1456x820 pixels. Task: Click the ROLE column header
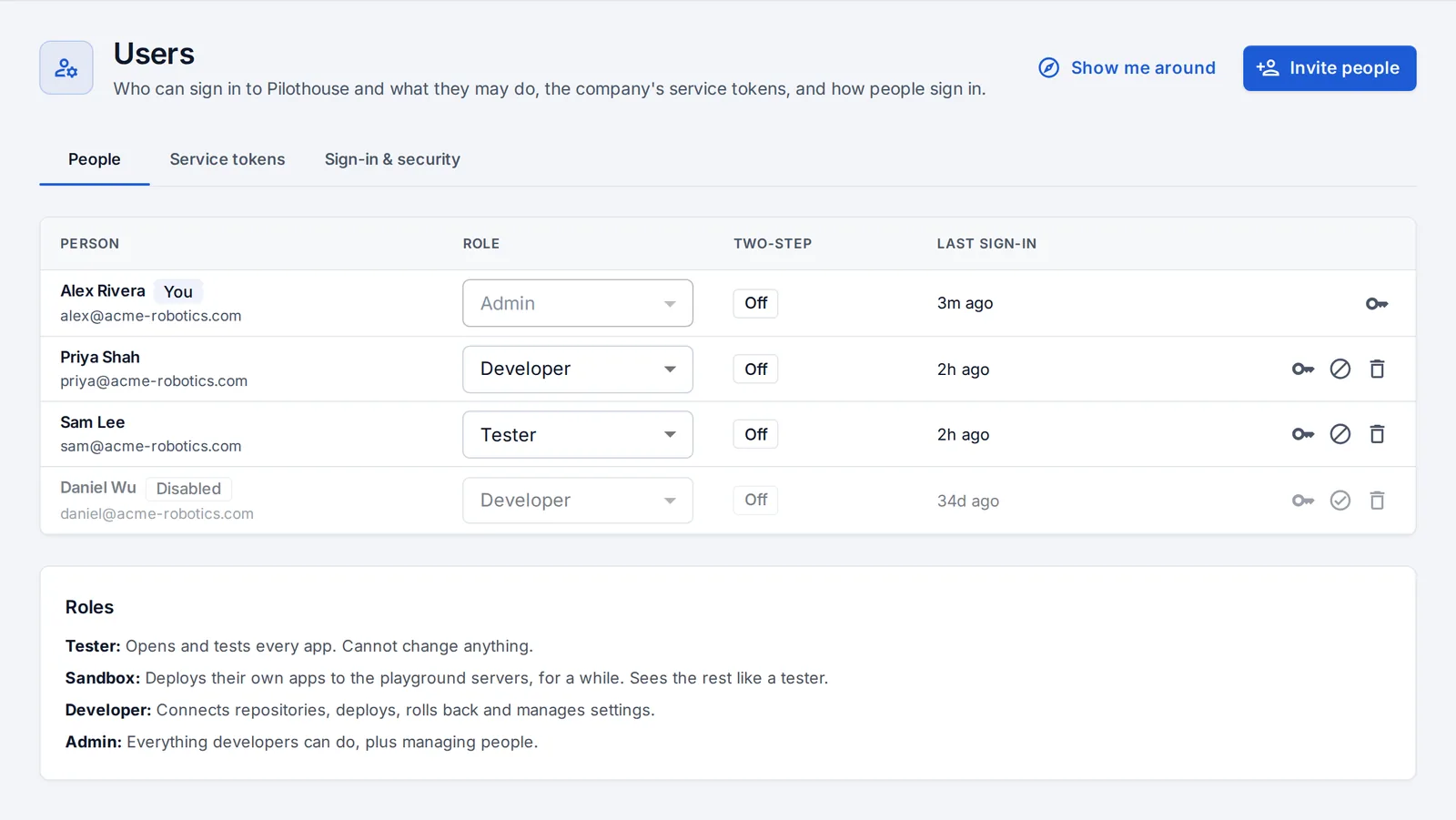pyautogui.click(x=480, y=244)
